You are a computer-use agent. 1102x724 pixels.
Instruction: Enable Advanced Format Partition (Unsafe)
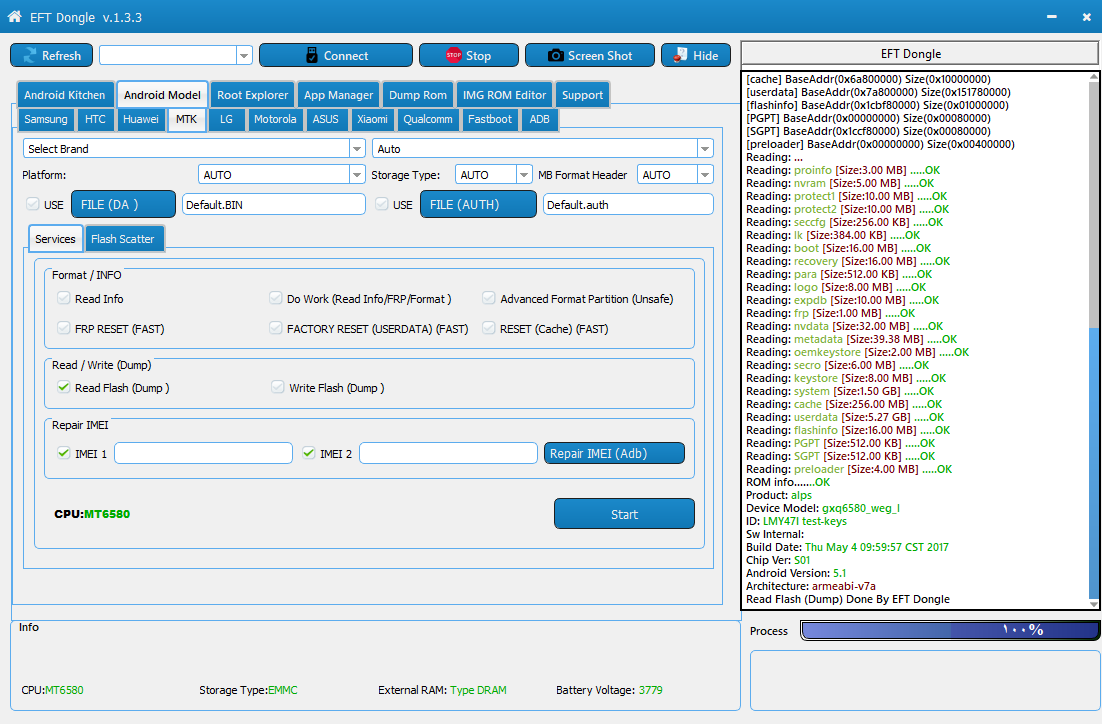(488, 298)
